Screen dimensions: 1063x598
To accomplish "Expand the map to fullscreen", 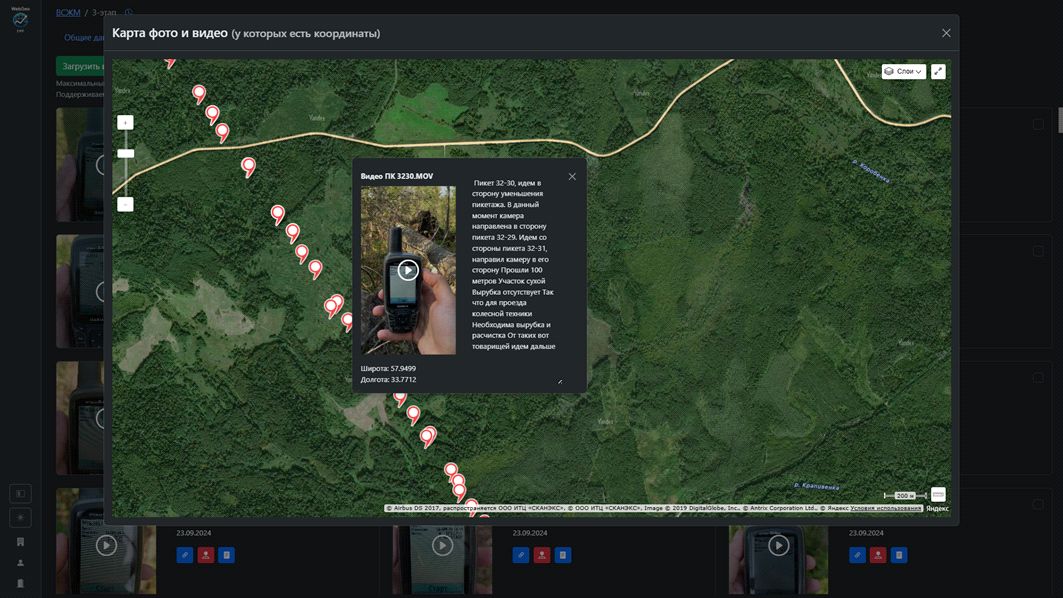I will [x=938, y=72].
